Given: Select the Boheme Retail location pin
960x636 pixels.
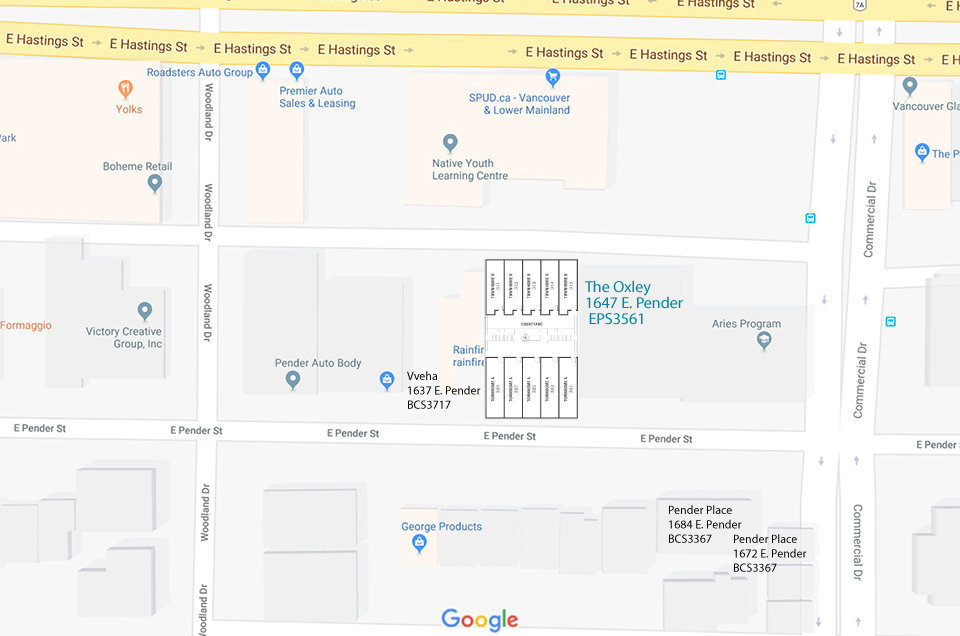Looking at the screenshot, I should pos(155,183).
